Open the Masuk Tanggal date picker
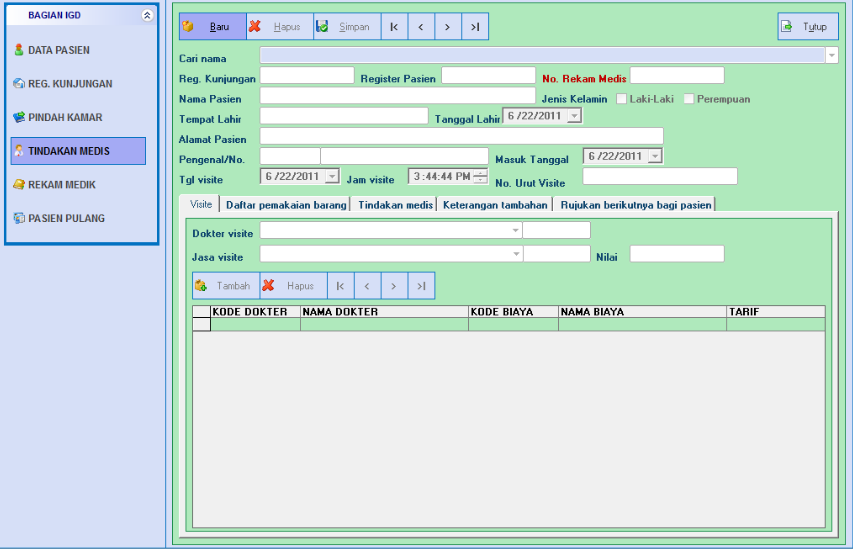Screen dimensions: 853x549 [655, 156]
